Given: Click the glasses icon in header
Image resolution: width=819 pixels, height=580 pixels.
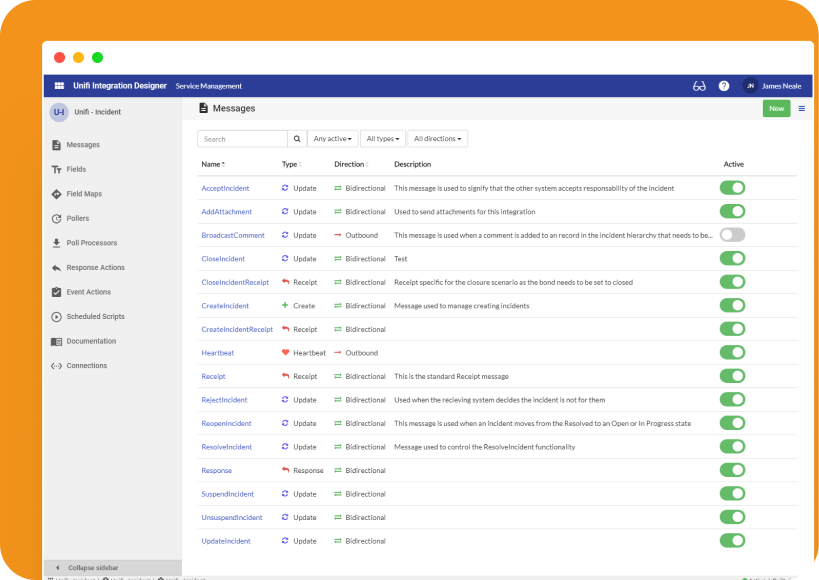Looking at the screenshot, I should [699, 86].
